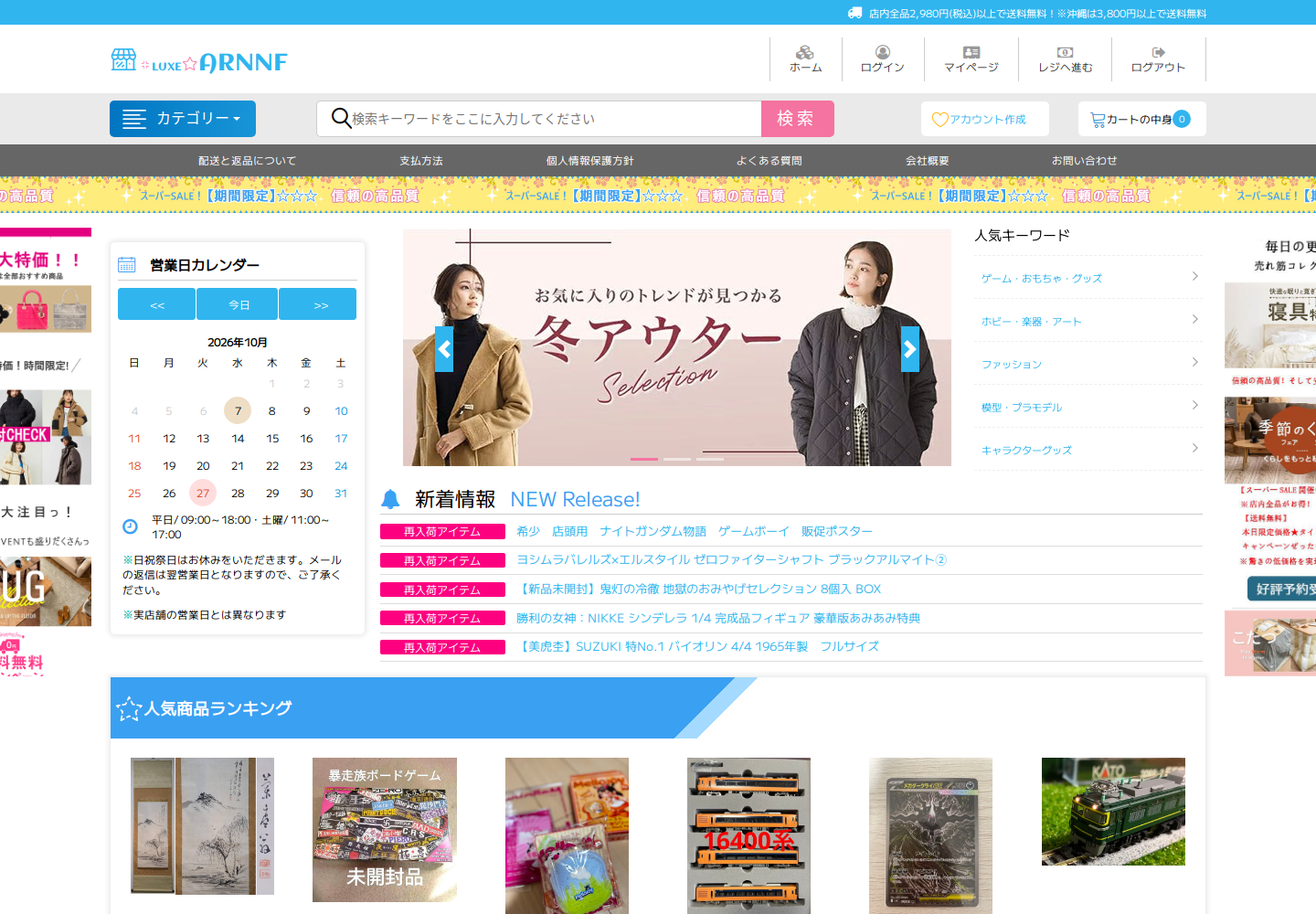This screenshot has height=914, width=1316.
Task: Click calendar 今日 button
Action: click(x=239, y=304)
